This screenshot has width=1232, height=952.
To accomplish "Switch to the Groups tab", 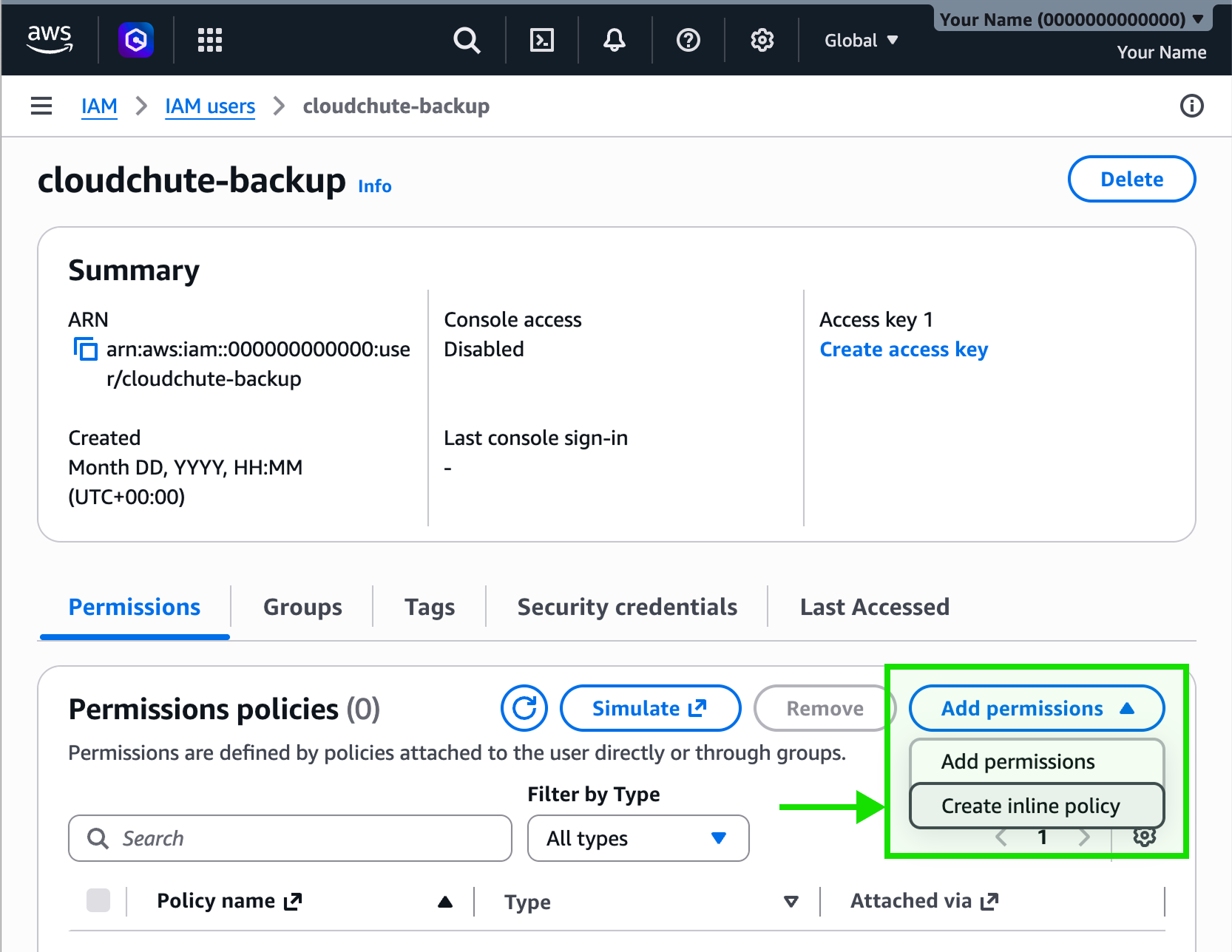I will (x=302, y=607).
